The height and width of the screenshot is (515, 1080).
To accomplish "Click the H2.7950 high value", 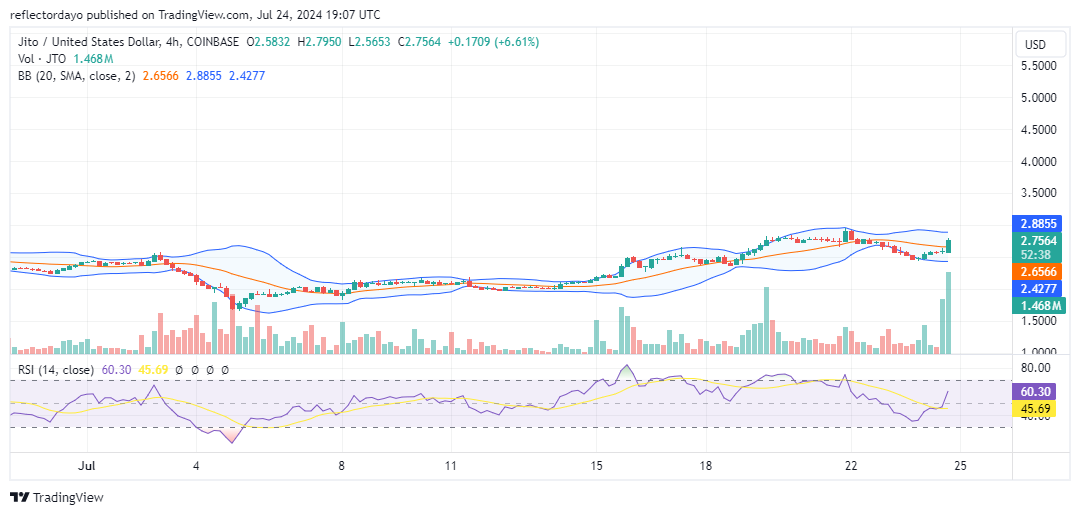I will pos(320,42).
